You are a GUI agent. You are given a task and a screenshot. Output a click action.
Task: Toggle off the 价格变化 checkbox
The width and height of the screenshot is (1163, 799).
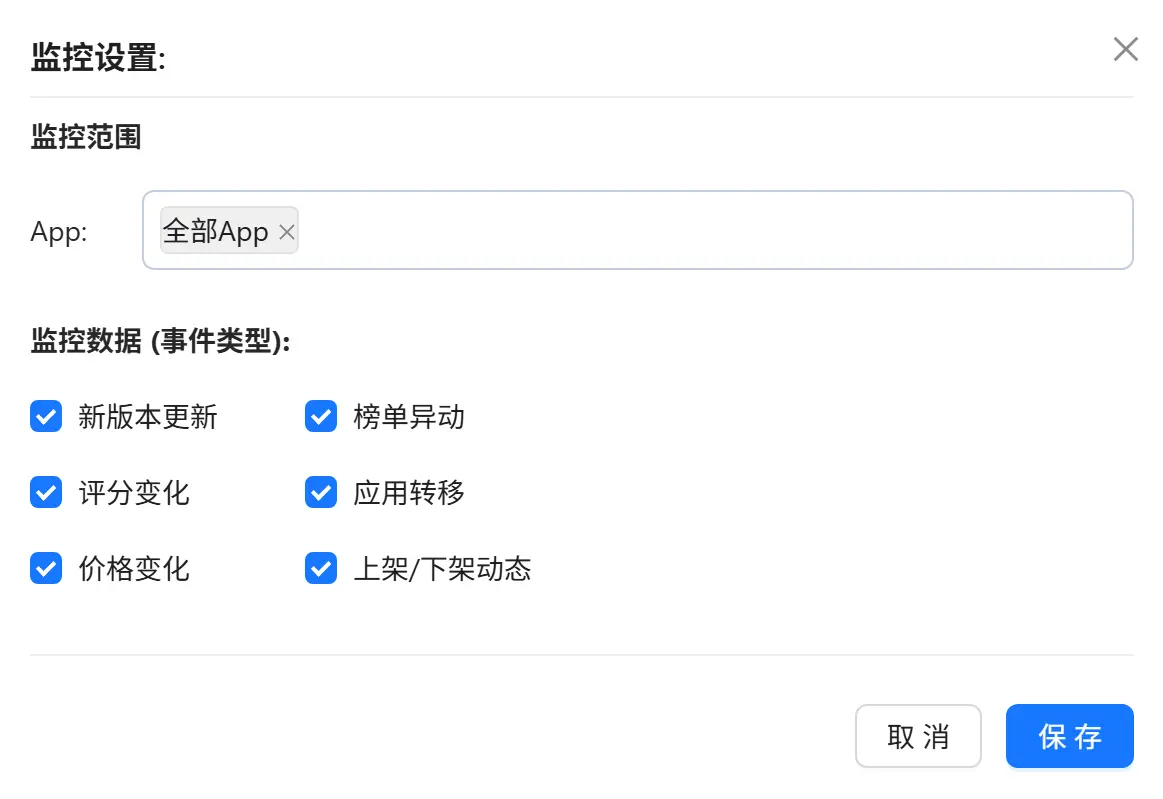[46, 569]
